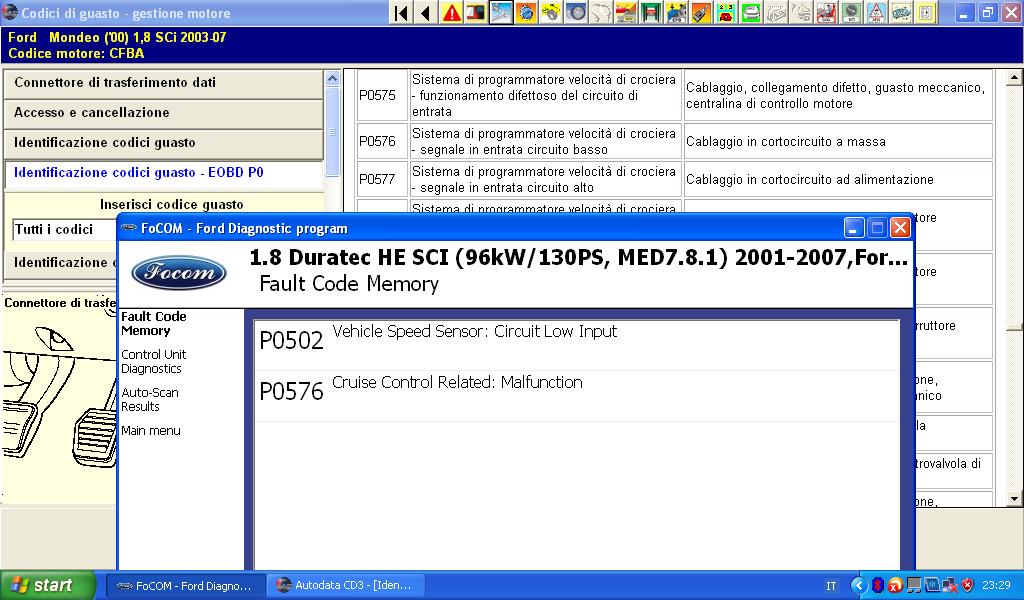Open Control Unit Diagnostics link
Screen dimensions: 1024x600
click(153, 362)
